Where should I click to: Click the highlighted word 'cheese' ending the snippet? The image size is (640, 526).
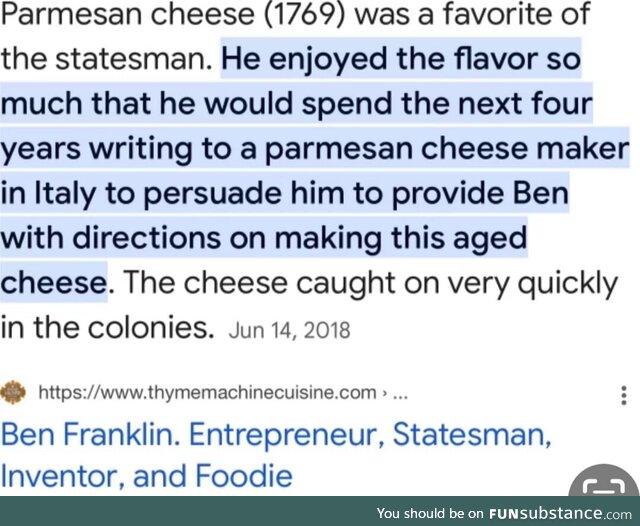pos(53,282)
